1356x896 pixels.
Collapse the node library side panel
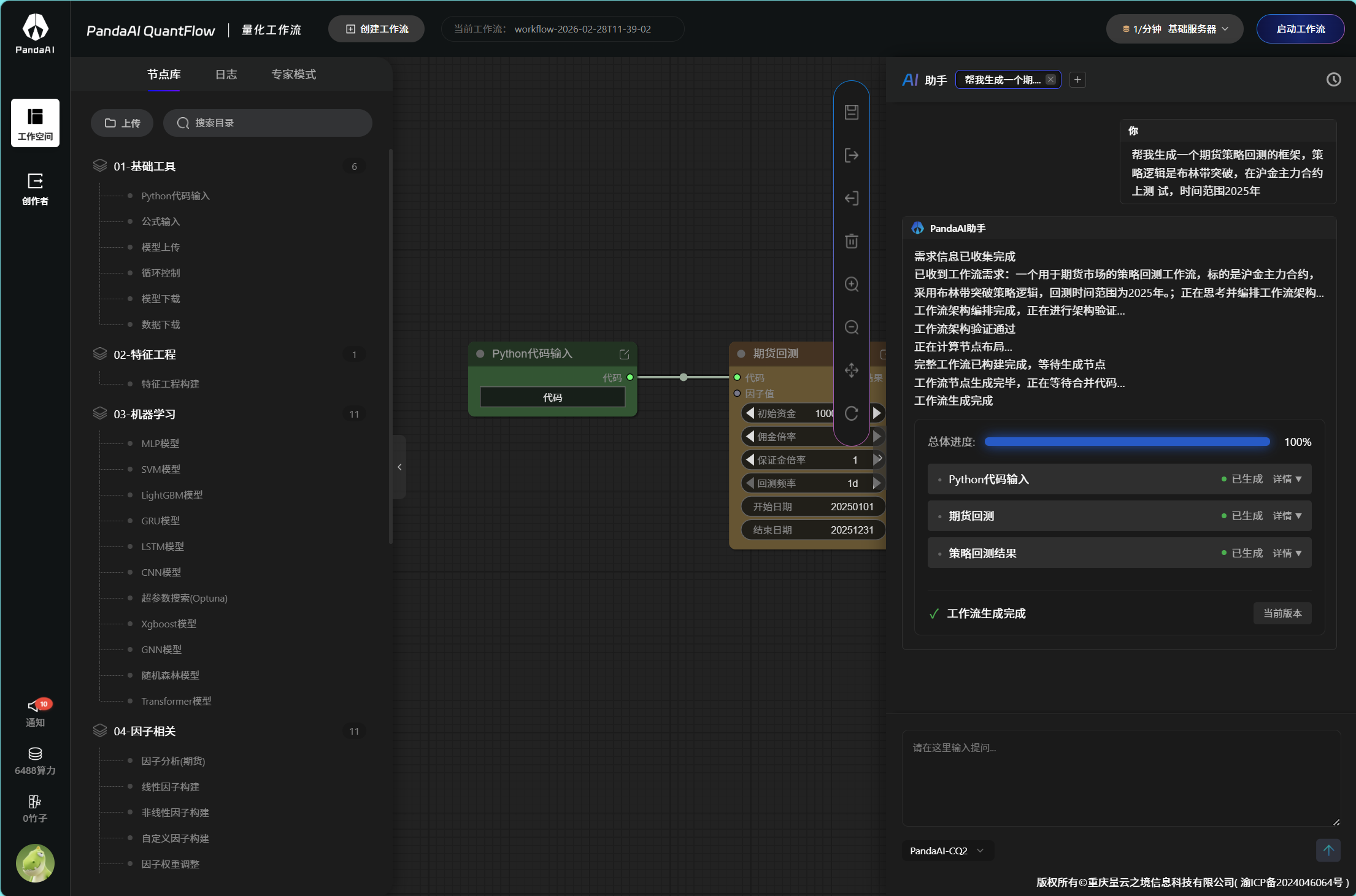pos(399,467)
